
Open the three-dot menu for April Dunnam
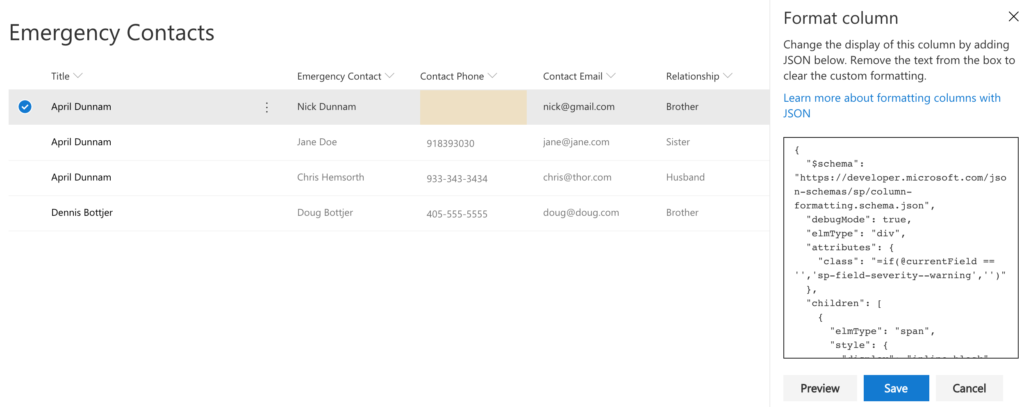click(266, 107)
